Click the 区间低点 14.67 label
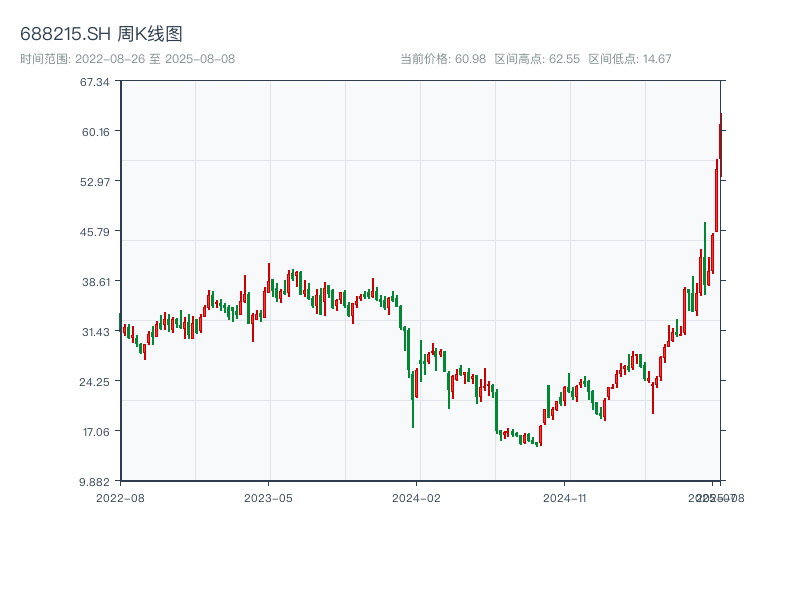Screen dimensions: 800x600 [x=630, y=59]
